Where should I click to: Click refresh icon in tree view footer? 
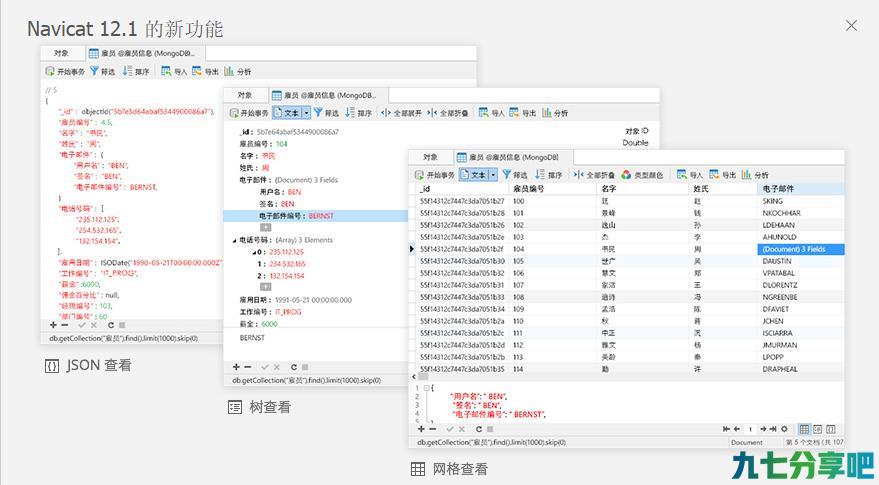(294, 367)
